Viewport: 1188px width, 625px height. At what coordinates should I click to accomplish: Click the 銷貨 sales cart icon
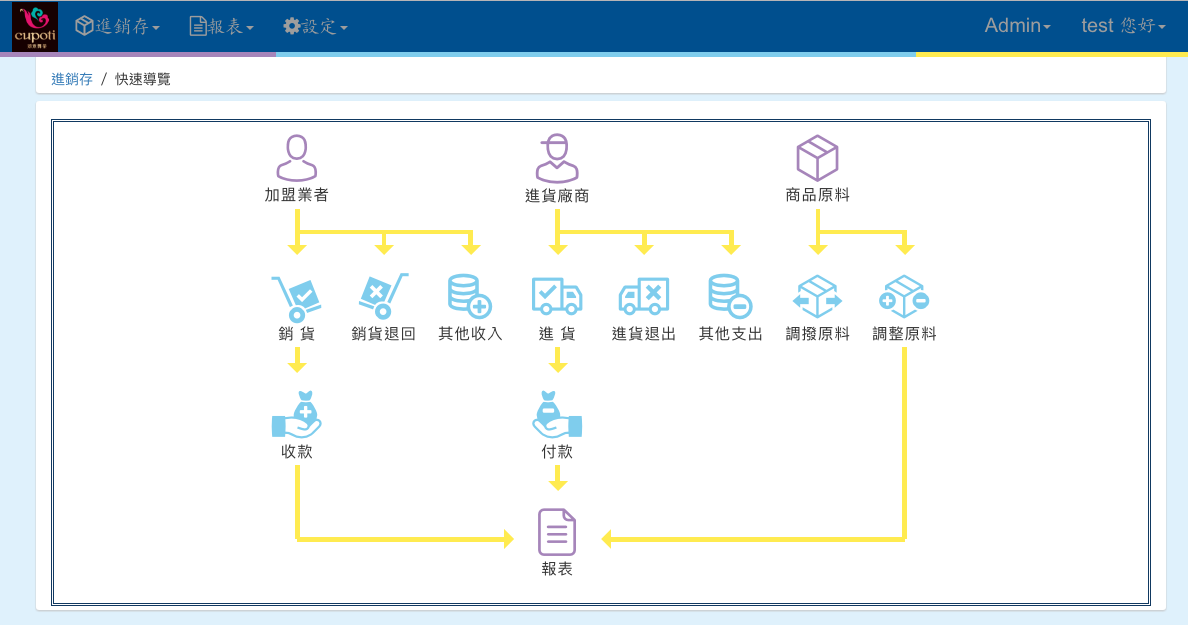(x=296, y=297)
